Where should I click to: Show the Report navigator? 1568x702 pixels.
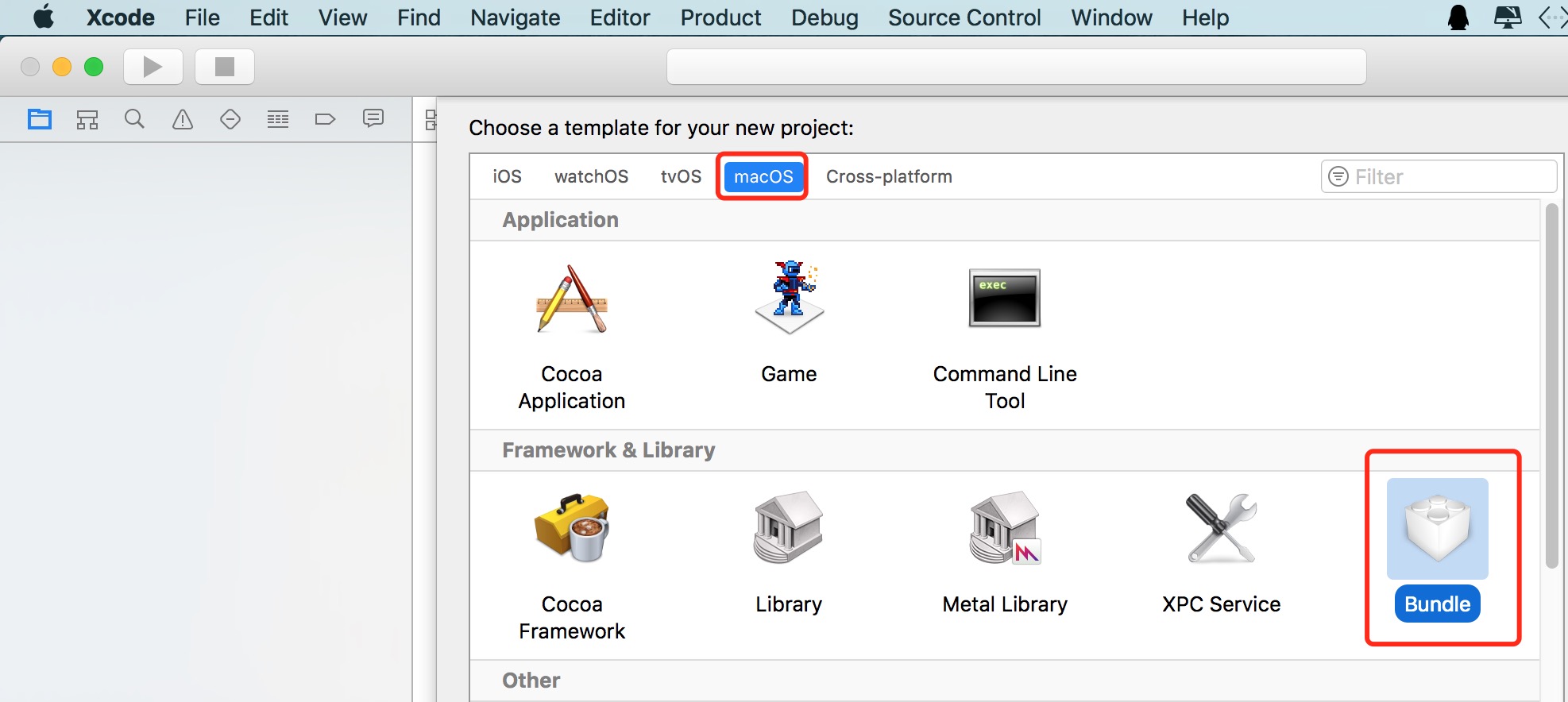pos(373,118)
